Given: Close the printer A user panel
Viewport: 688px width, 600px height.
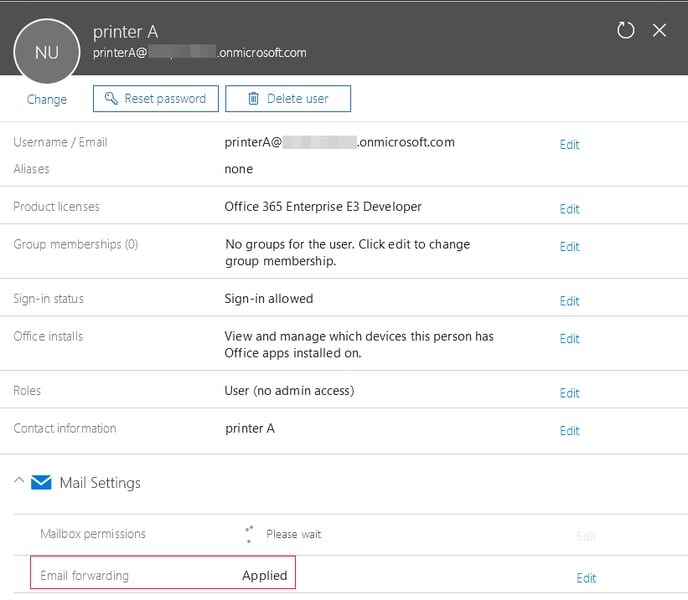Looking at the screenshot, I should 659,30.
